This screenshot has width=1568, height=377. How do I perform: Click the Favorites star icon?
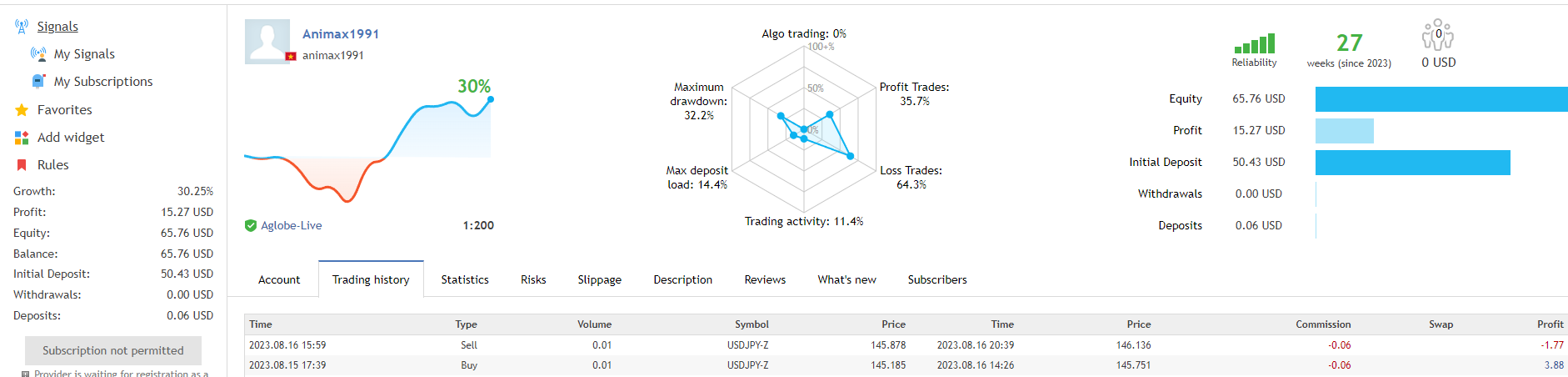pos(22,110)
